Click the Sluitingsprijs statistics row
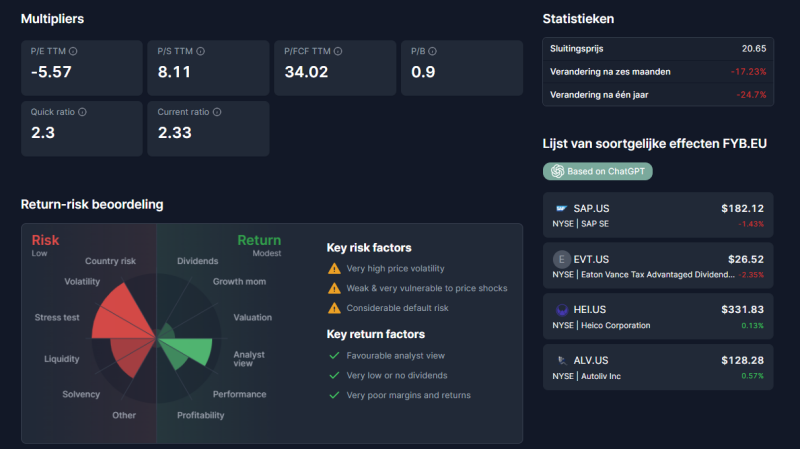Image resolution: width=800 pixels, height=449 pixels. pos(658,49)
